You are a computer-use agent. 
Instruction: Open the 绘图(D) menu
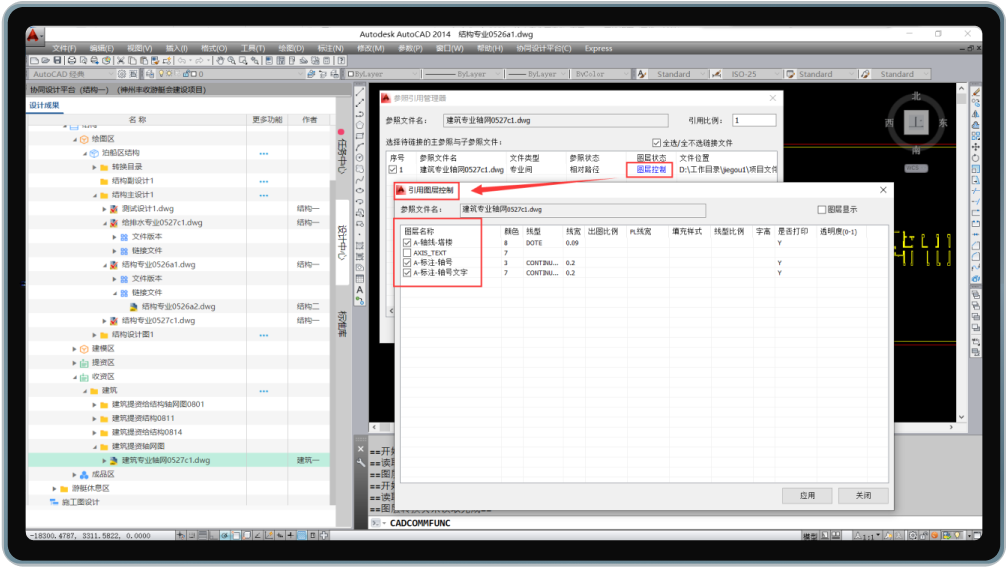(291, 48)
